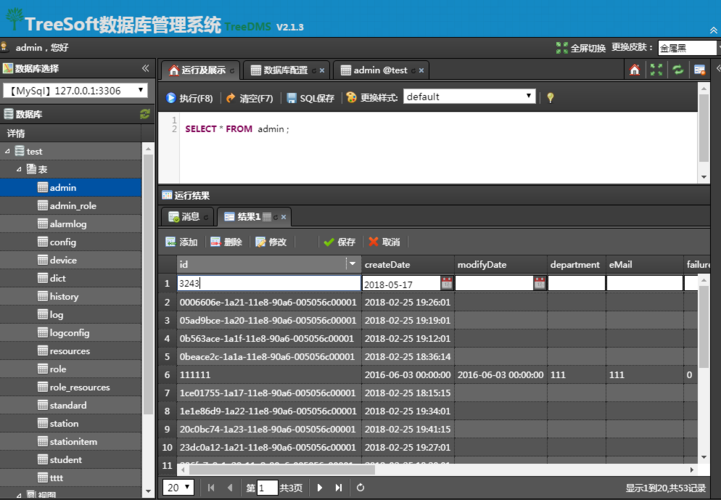Open the MySql 127.0.0.1:3306 database dropdown
The width and height of the screenshot is (721, 500).
(x=75, y=91)
